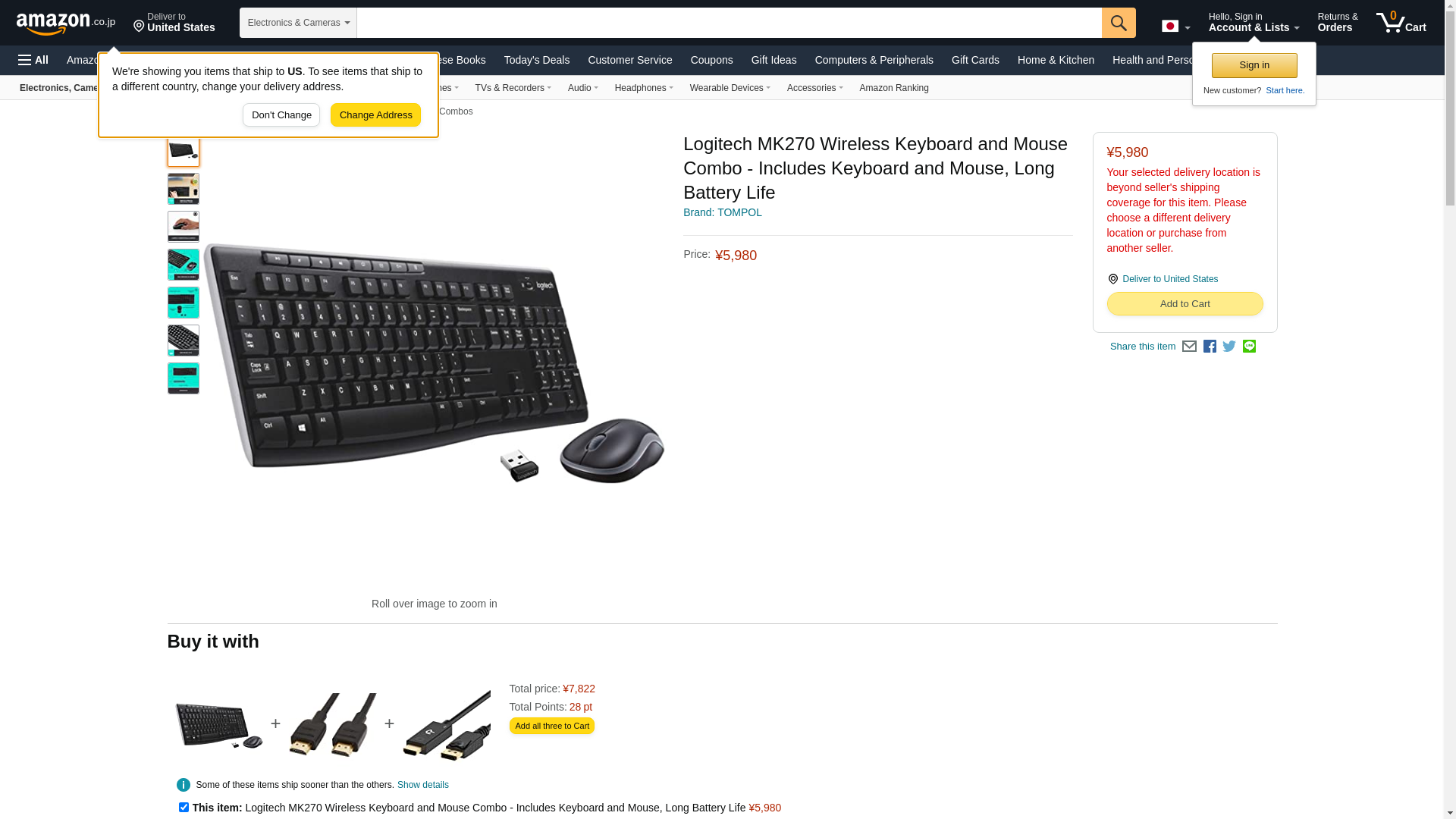
Task: Click the search magnifier button
Action: tap(1119, 23)
